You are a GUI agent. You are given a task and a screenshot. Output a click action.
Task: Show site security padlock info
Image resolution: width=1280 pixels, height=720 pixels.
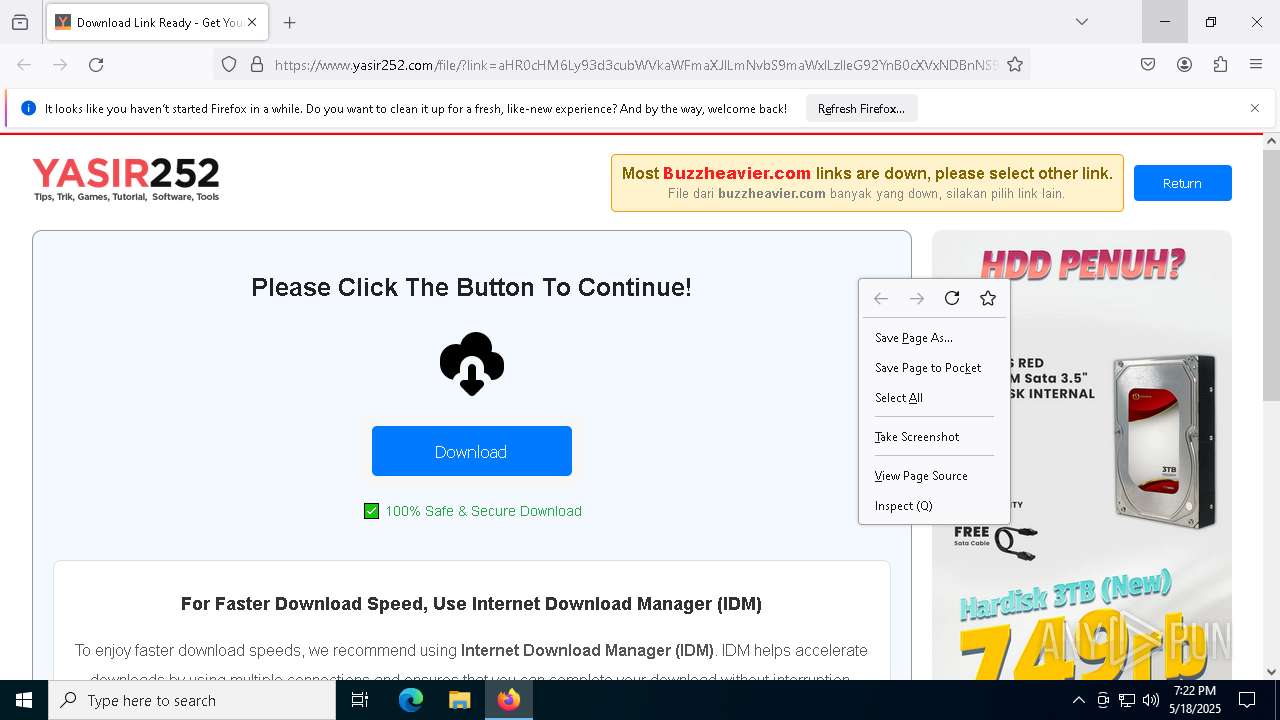point(257,64)
